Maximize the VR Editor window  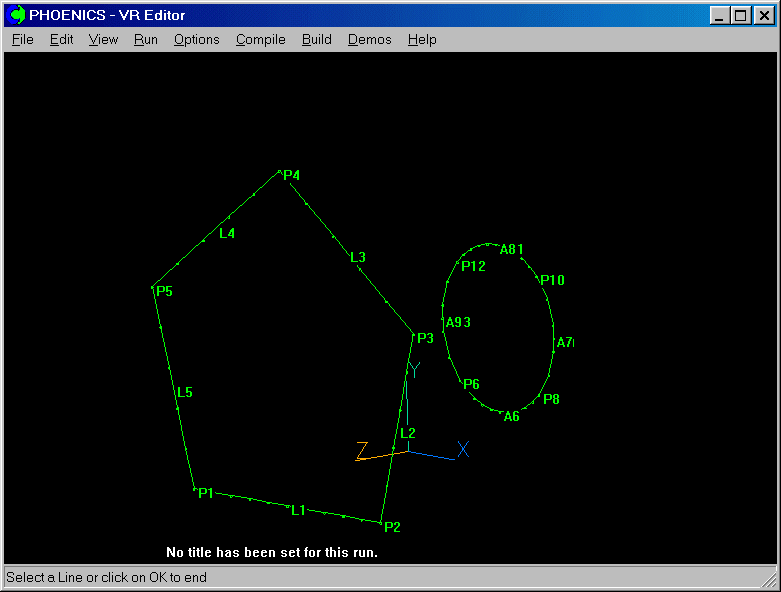(x=740, y=15)
